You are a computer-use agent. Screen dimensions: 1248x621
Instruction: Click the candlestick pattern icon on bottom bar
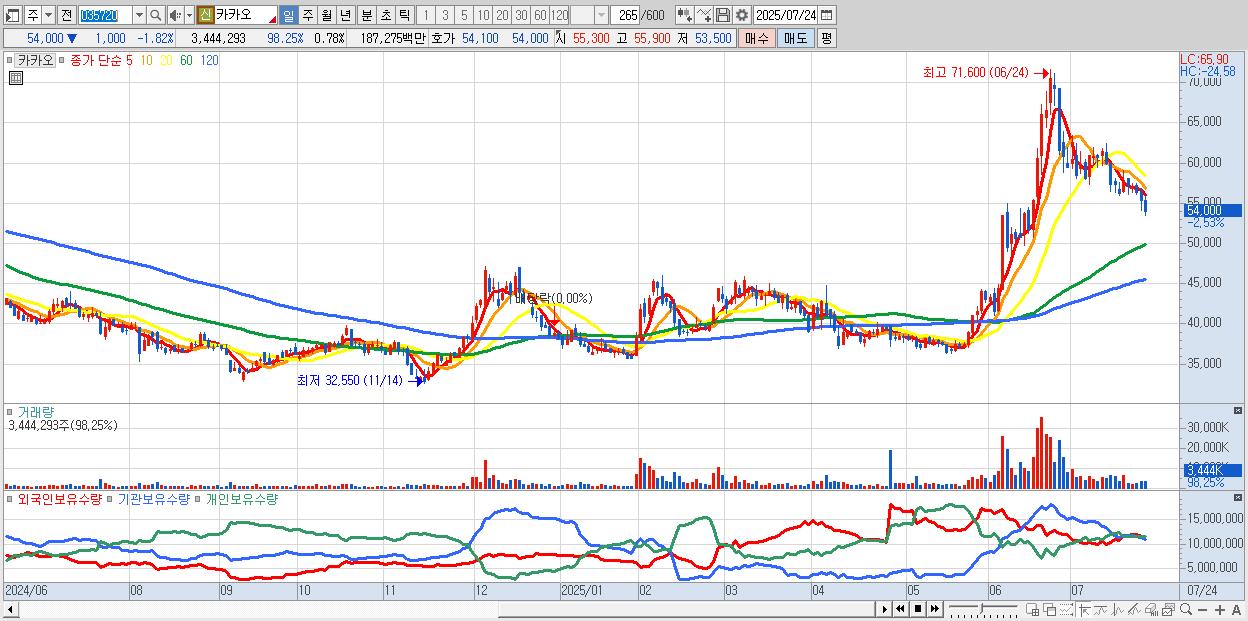(1118, 610)
